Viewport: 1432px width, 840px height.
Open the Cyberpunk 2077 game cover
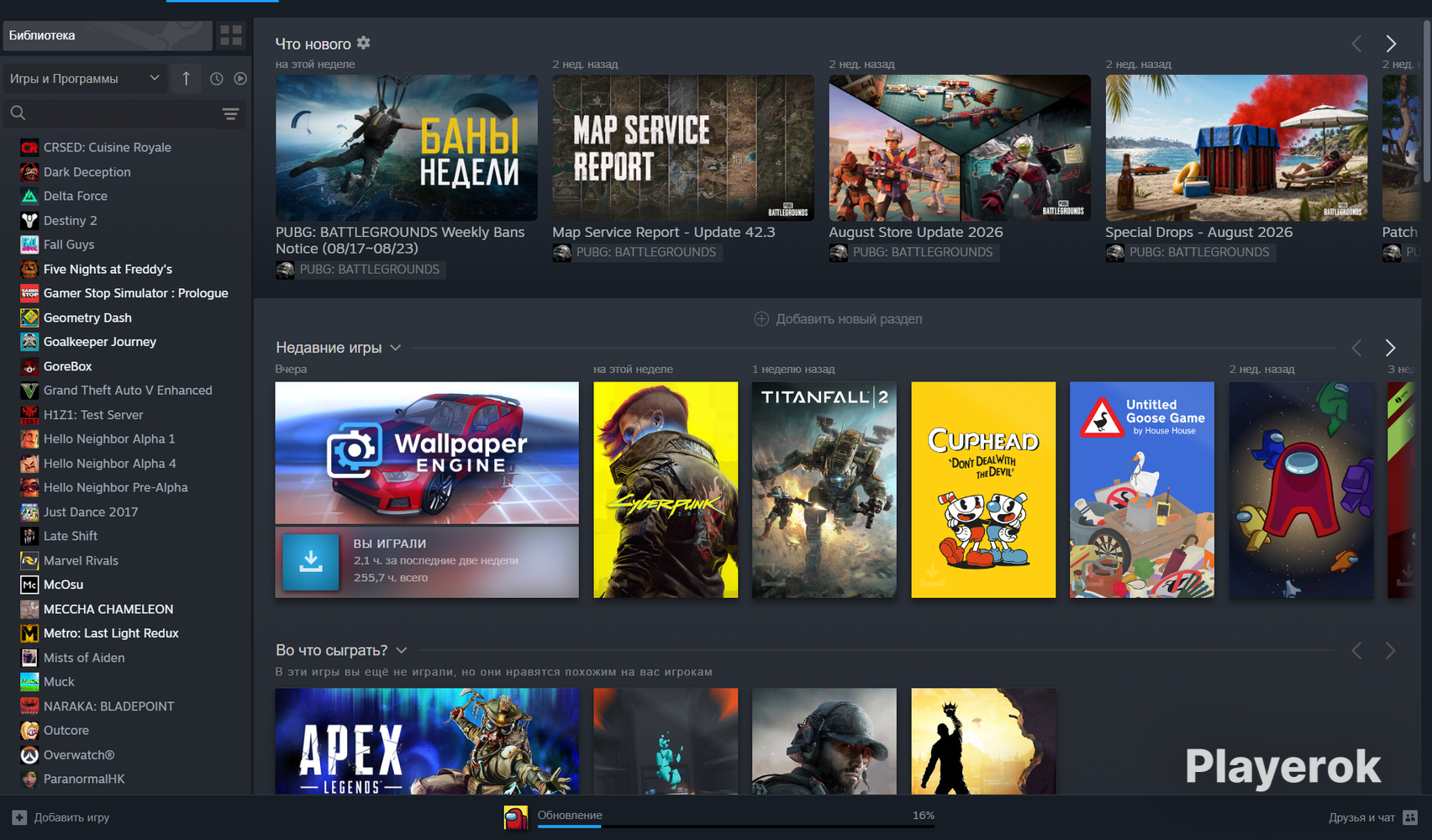click(x=666, y=490)
